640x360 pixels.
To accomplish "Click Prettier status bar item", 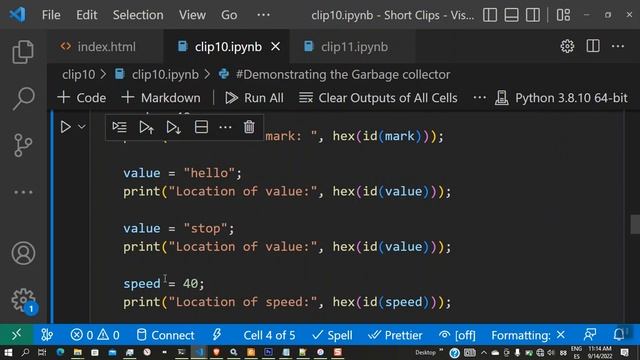I will (x=395, y=335).
